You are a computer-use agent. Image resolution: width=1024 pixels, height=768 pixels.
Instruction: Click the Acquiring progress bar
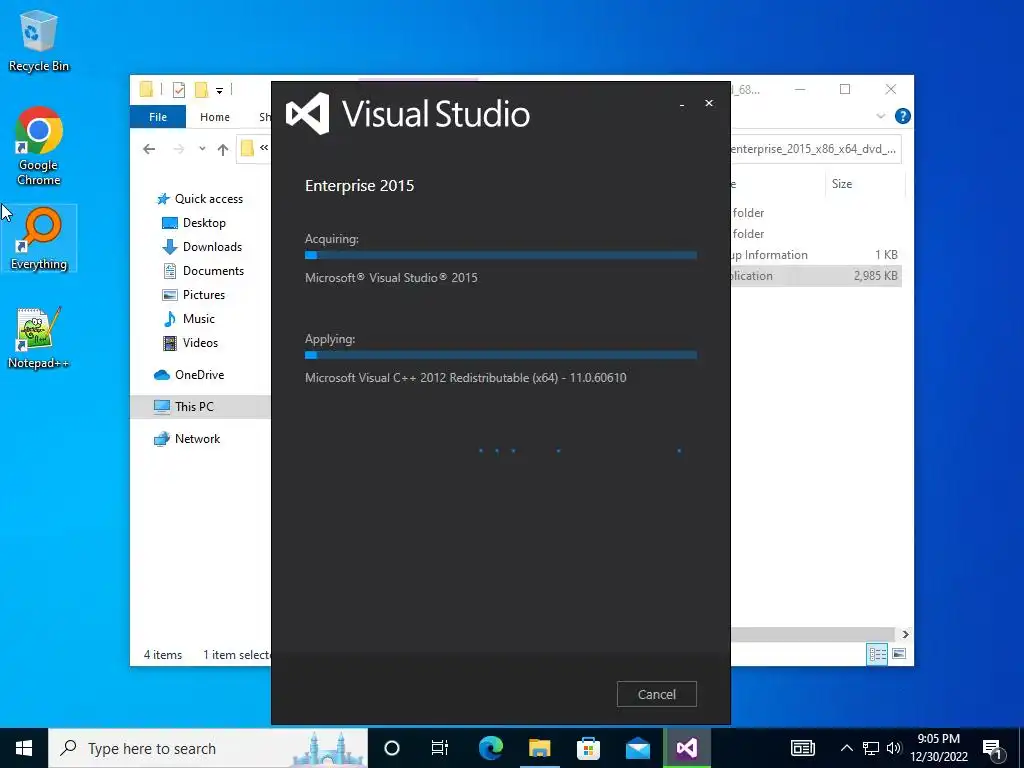pos(500,255)
